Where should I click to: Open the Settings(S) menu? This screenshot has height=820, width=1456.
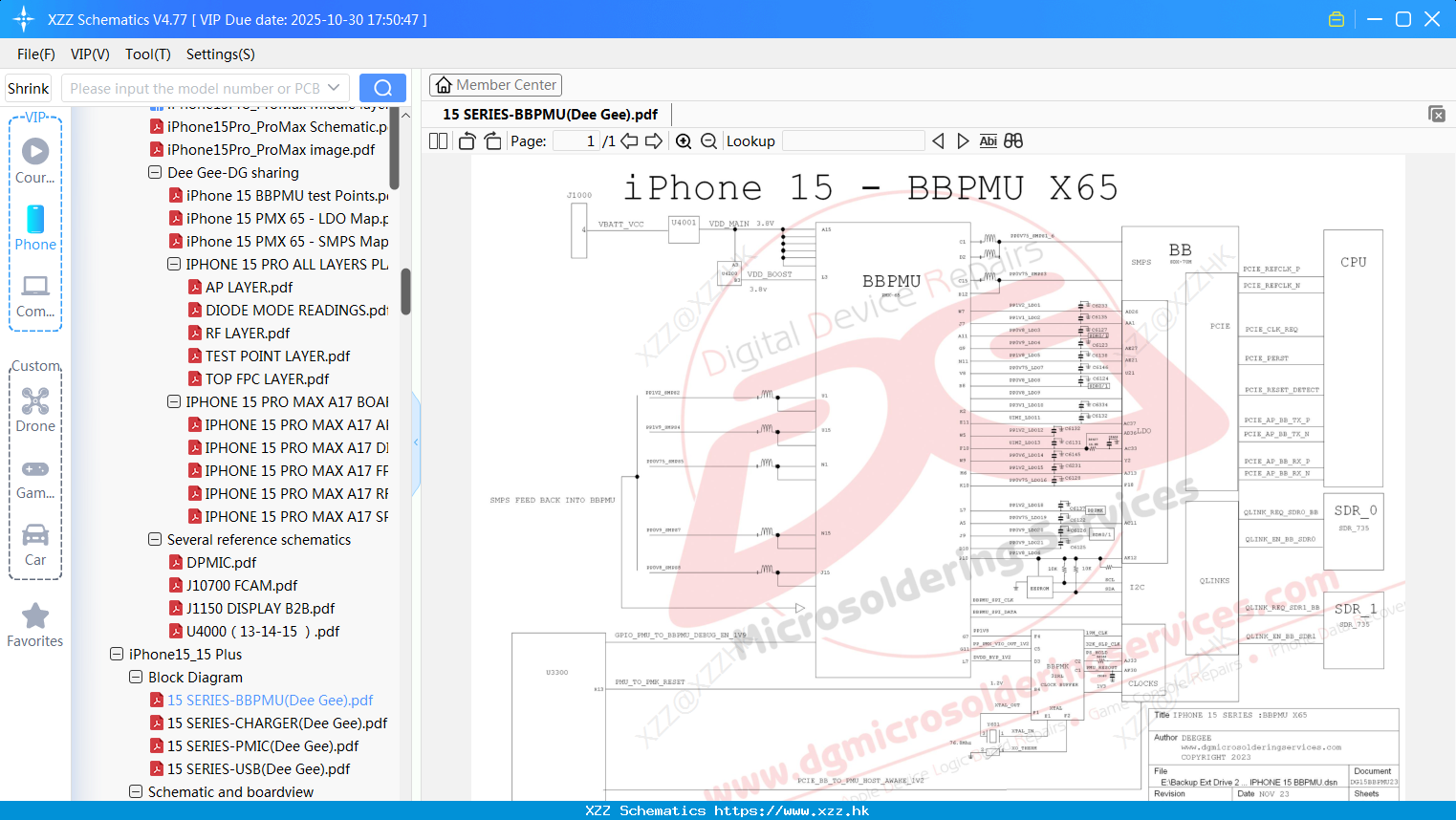pos(221,54)
